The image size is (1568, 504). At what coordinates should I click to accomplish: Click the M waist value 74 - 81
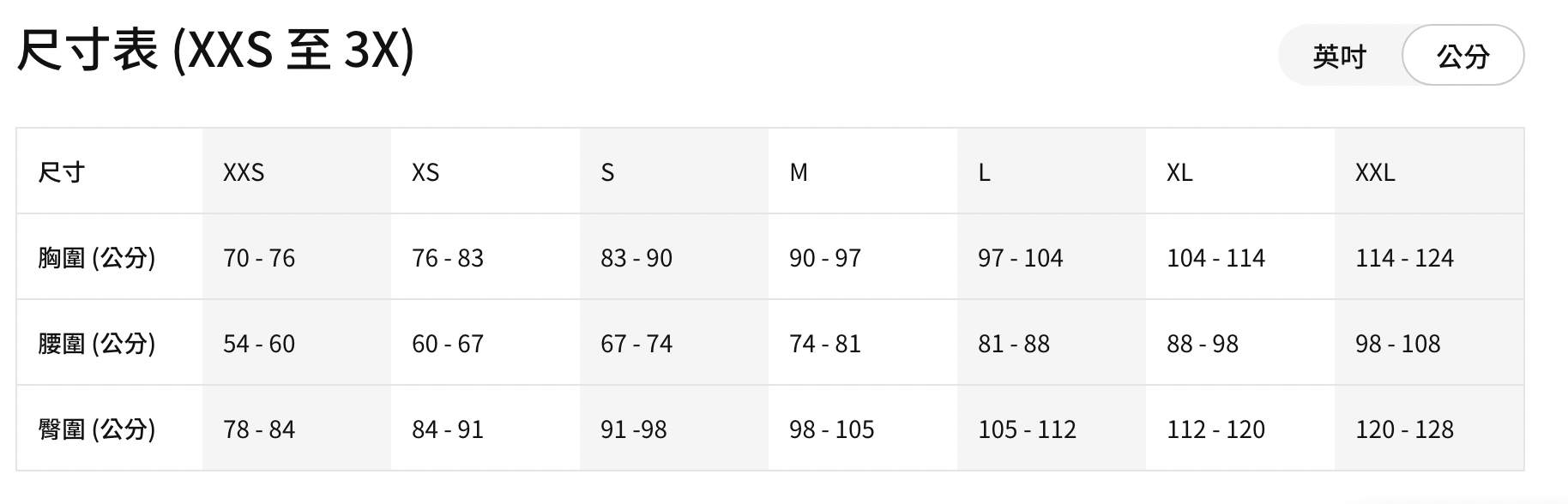(825, 344)
